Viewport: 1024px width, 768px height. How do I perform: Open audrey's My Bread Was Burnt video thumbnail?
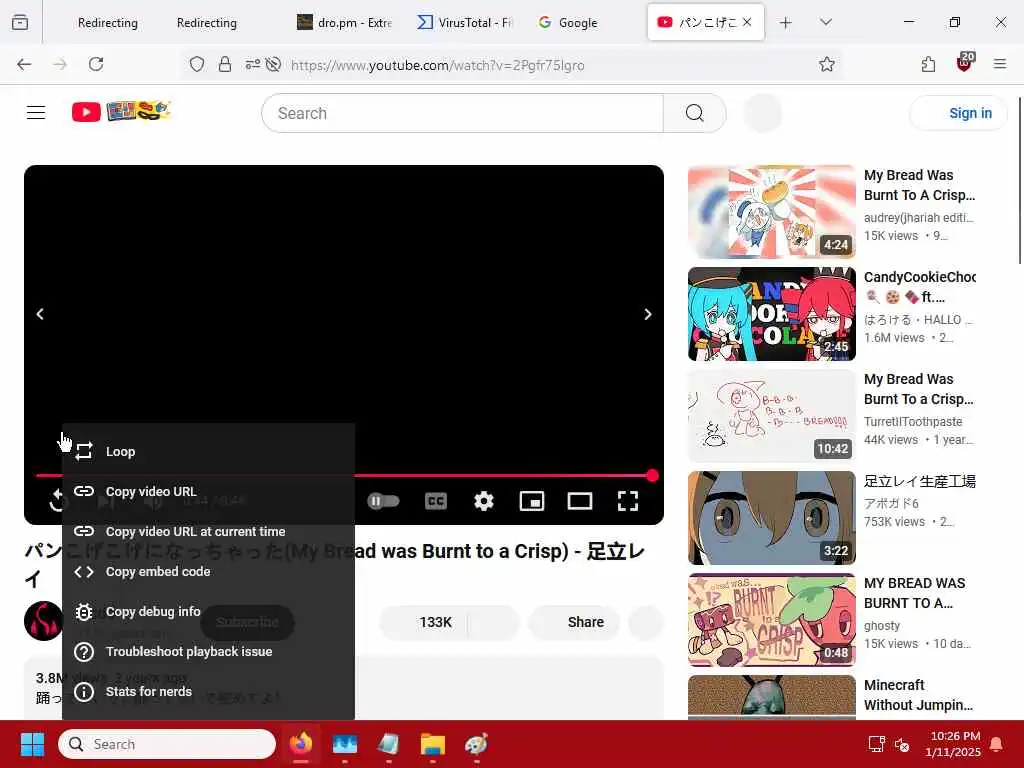click(x=771, y=212)
